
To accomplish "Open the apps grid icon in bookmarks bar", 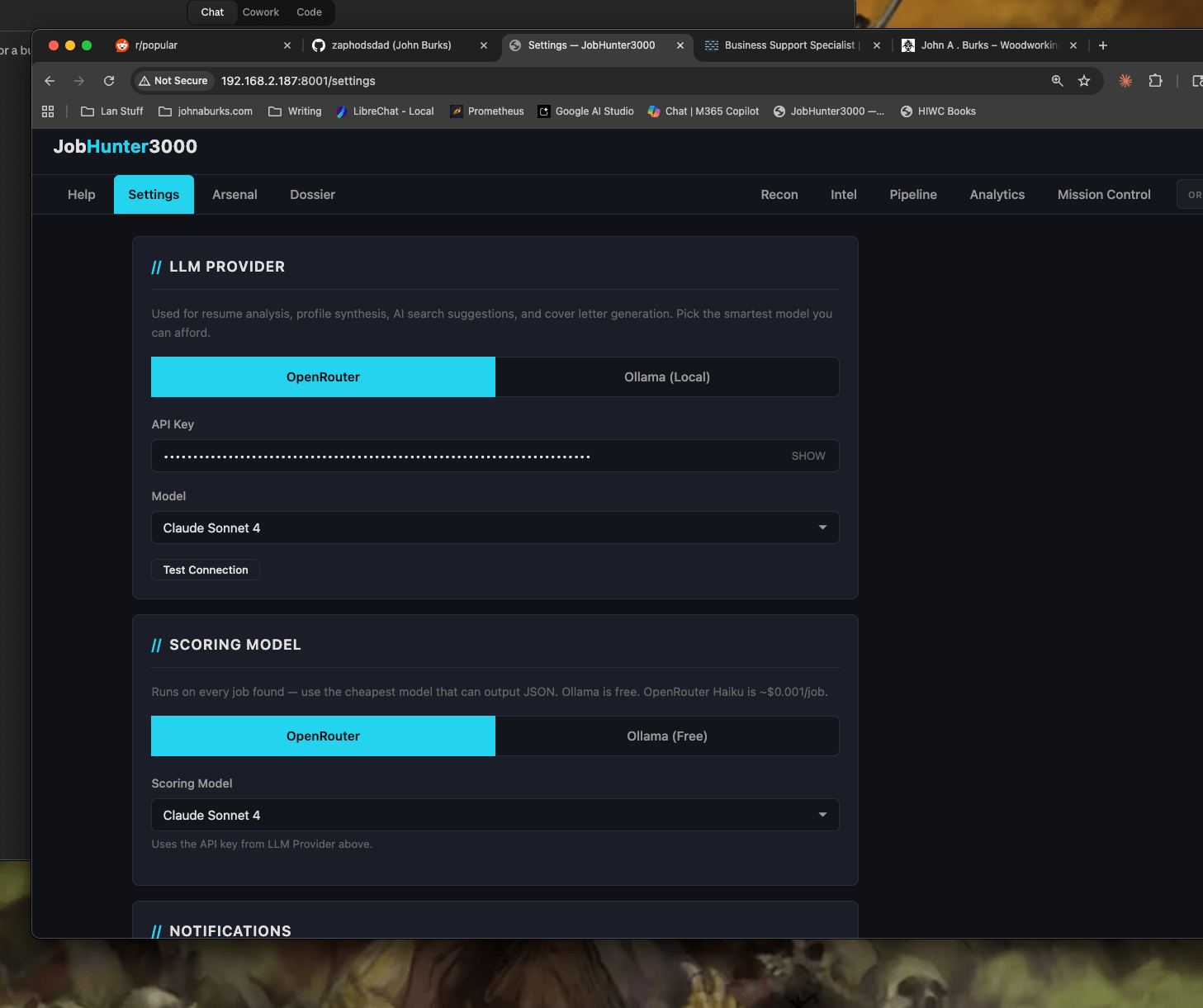I will [x=48, y=111].
